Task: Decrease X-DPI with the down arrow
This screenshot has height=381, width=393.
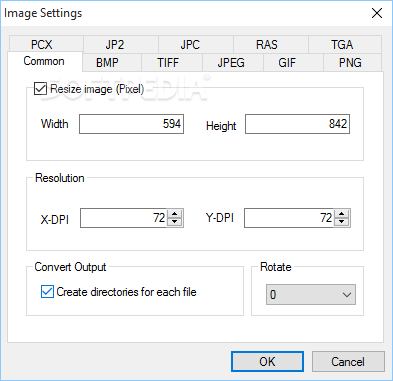Action: point(175,222)
